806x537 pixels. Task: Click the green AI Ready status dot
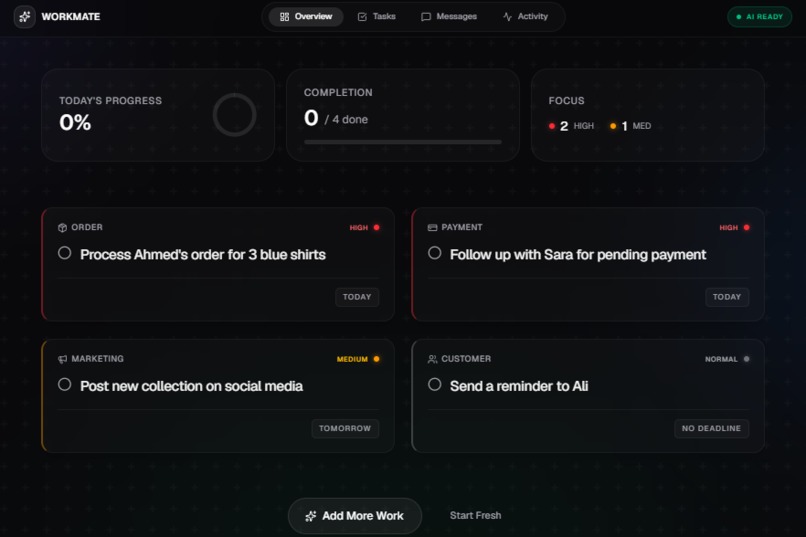click(739, 17)
